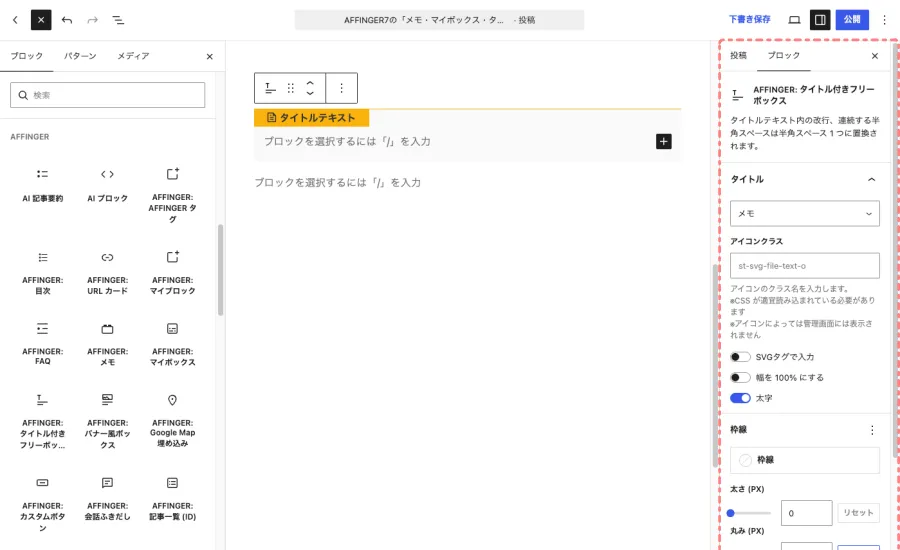
Task: Switch to the パターン tab
Action: click(x=80, y=56)
